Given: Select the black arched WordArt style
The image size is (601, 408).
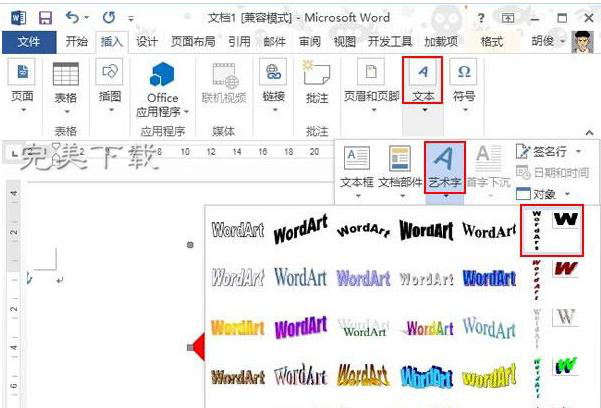Looking at the screenshot, I should click(363, 230).
